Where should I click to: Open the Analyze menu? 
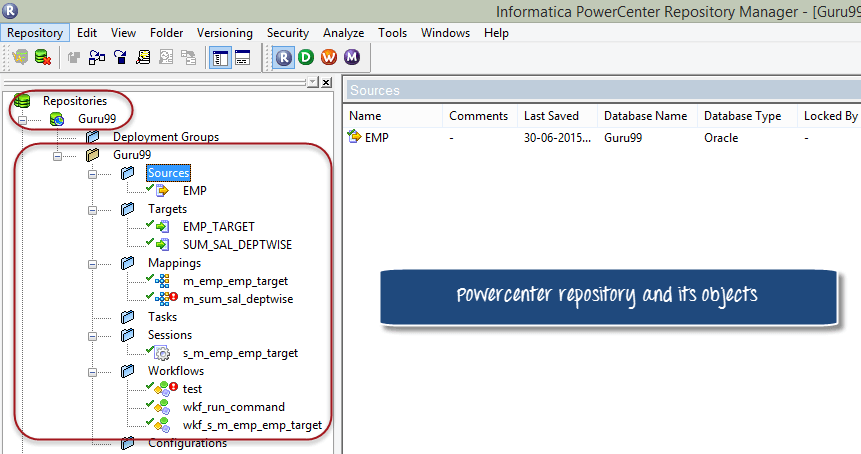pos(343,33)
